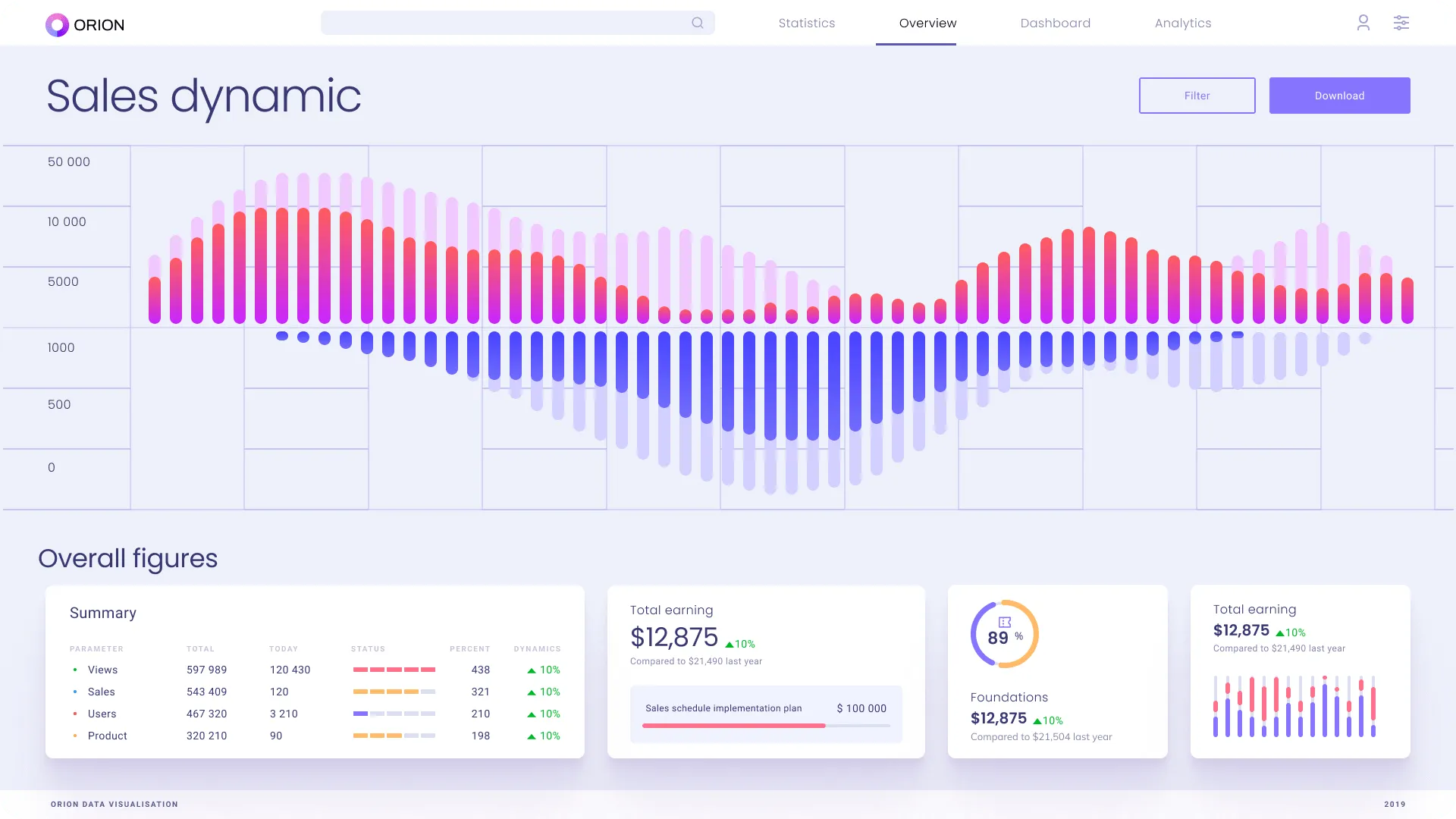Click the green up-arrow next to Views dynamics
The image size is (1456, 819).
(x=533, y=670)
